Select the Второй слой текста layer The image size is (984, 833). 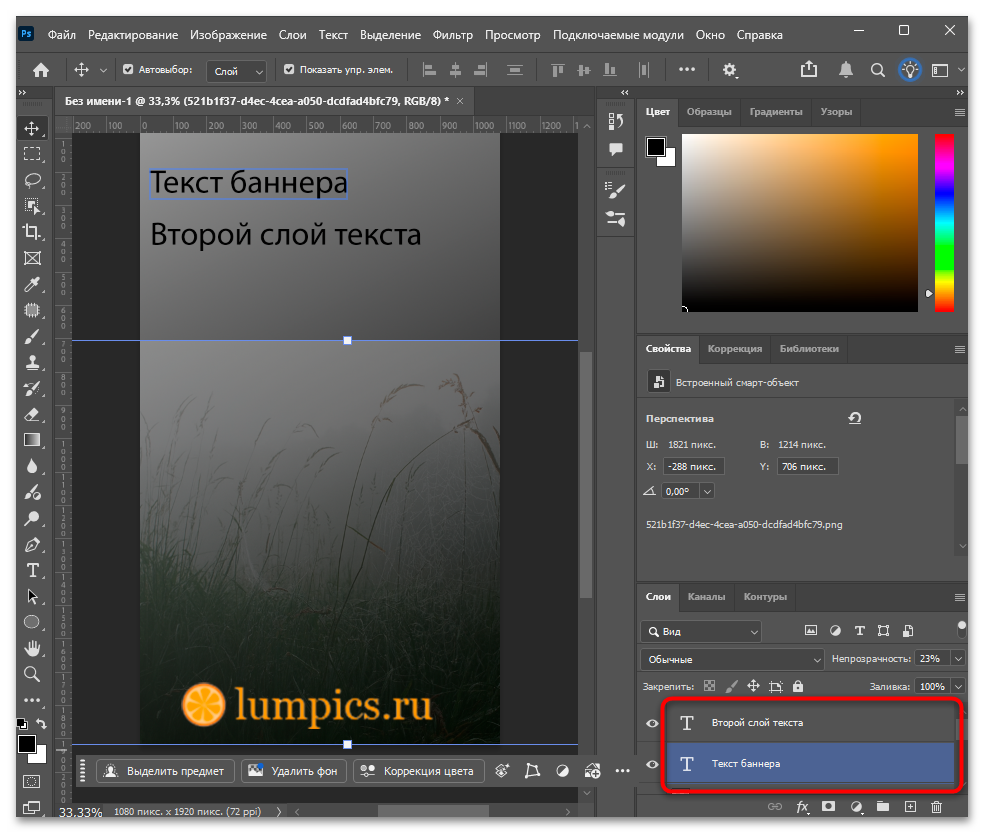(x=810, y=723)
